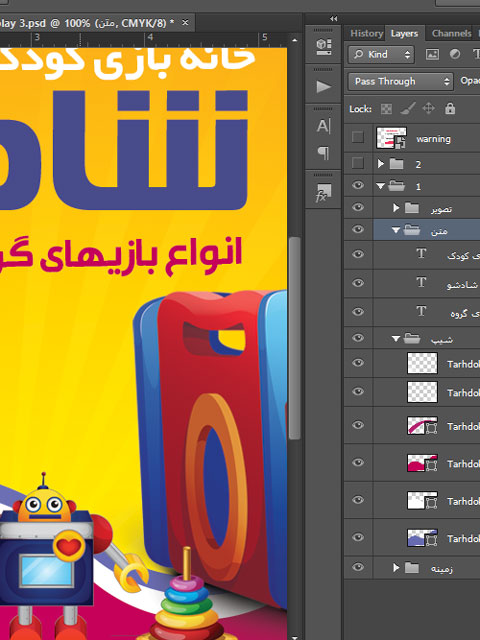Open the Character panel icon

click(323, 126)
